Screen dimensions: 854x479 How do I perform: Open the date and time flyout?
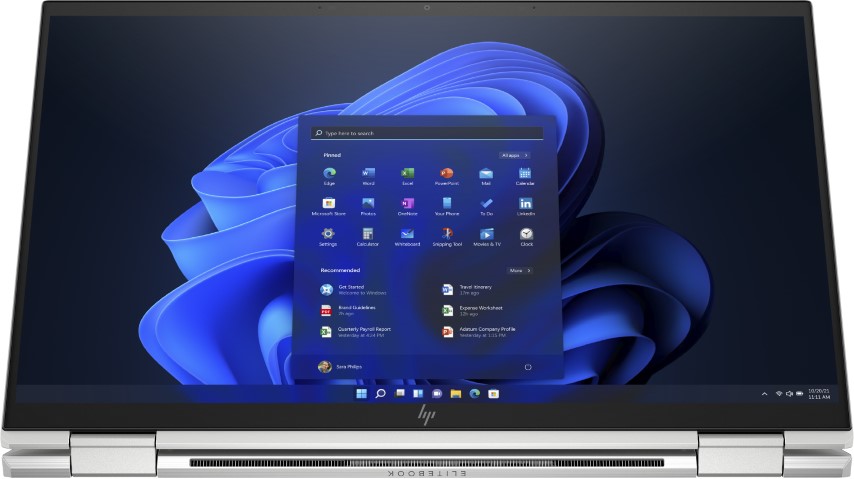point(819,393)
